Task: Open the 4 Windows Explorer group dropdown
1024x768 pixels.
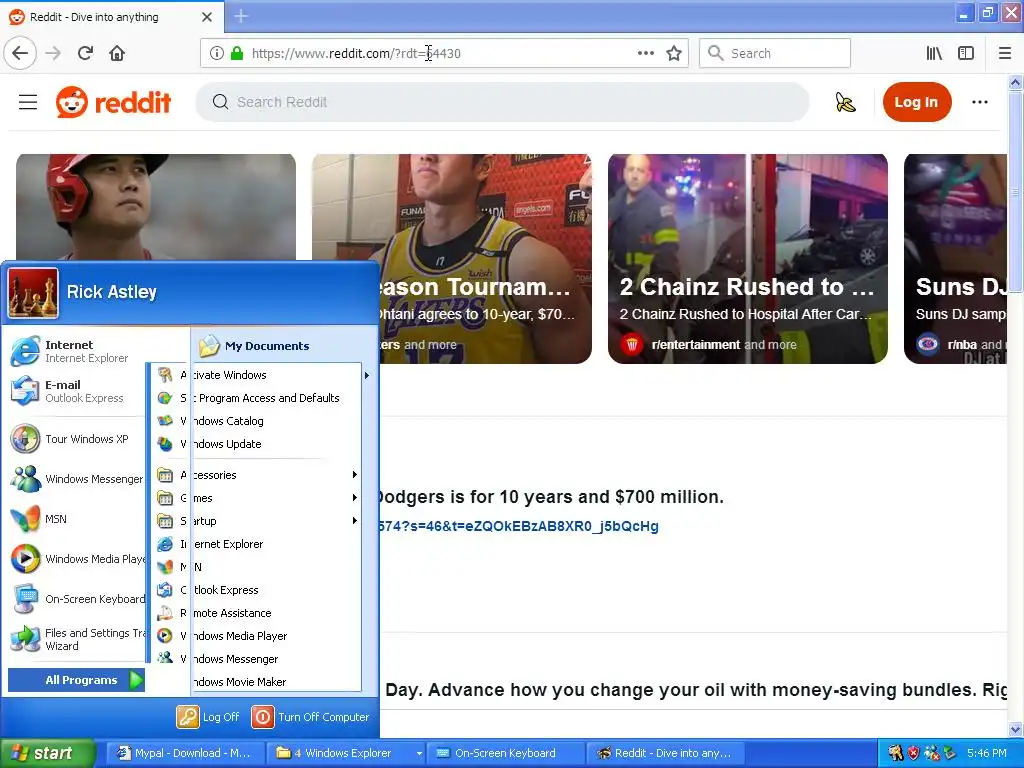Action: click(x=419, y=753)
